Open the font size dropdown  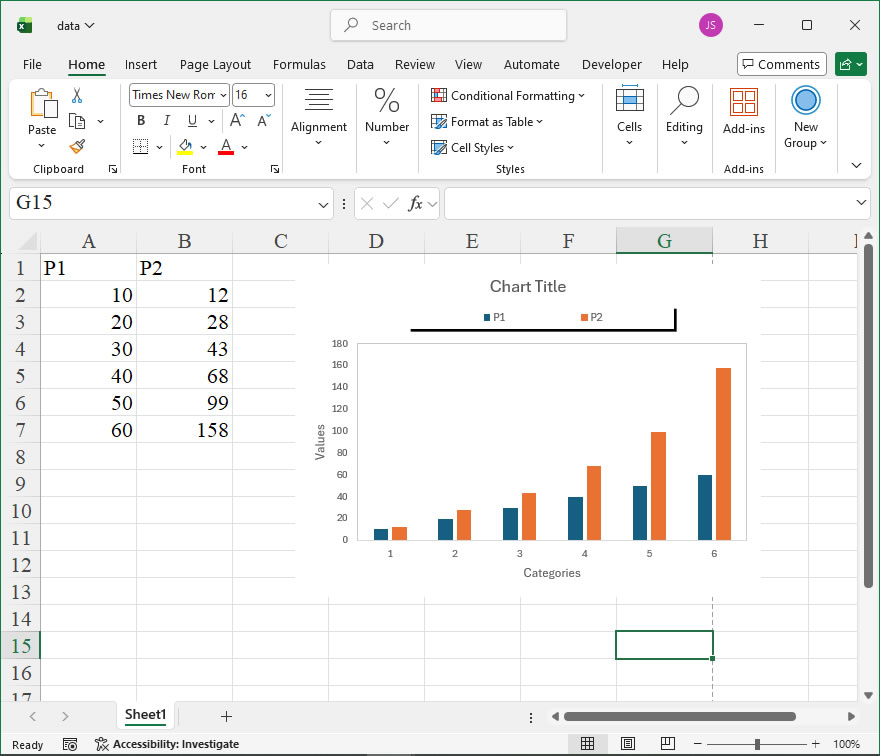tap(267, 95)
